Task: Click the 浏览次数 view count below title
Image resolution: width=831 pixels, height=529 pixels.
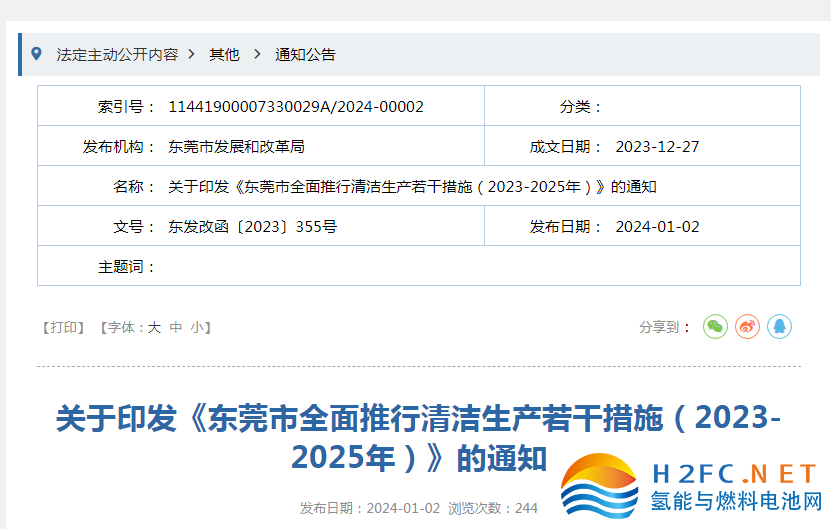Action: 493,508
